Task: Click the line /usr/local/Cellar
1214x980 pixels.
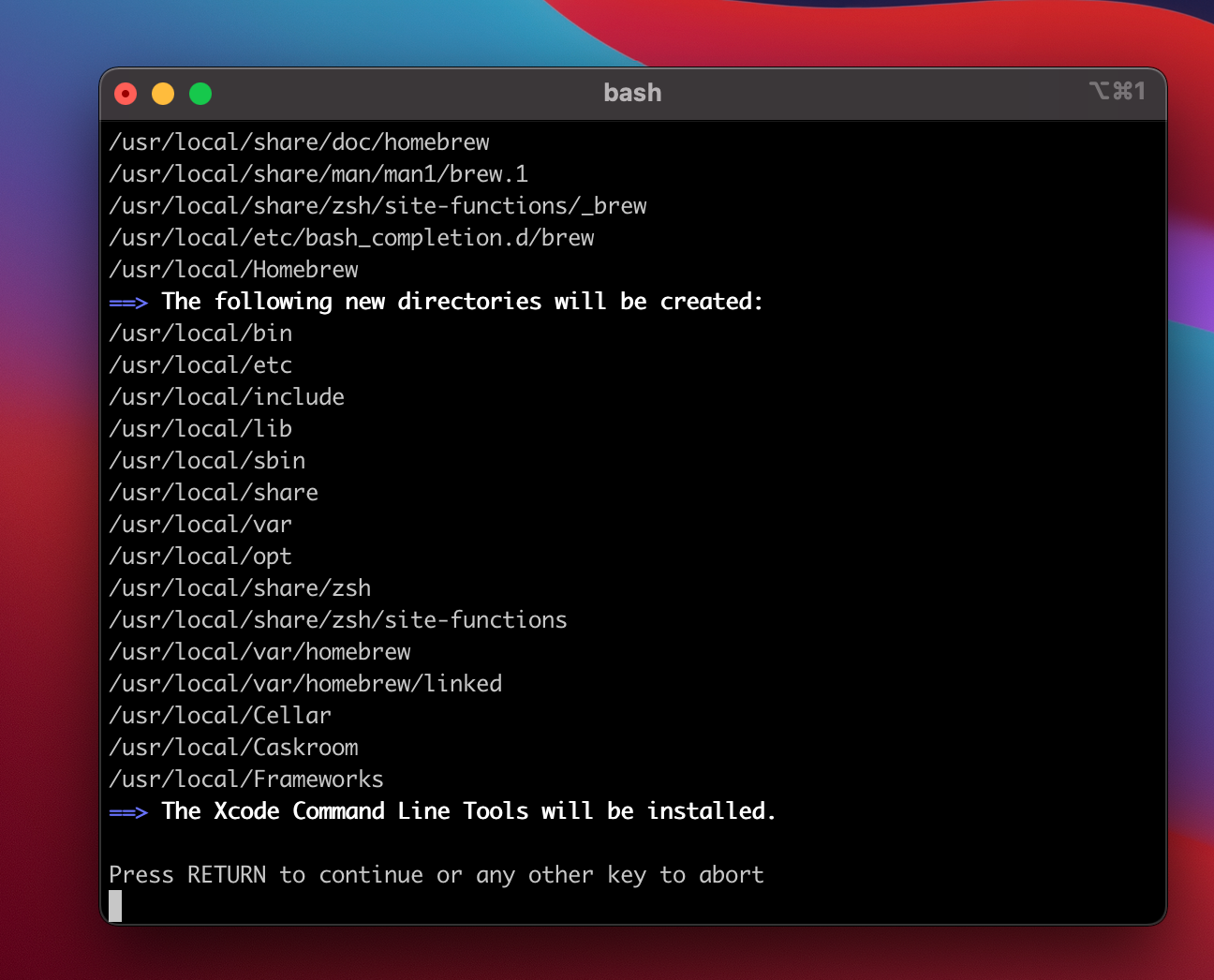Action: [x=220, y=716]
